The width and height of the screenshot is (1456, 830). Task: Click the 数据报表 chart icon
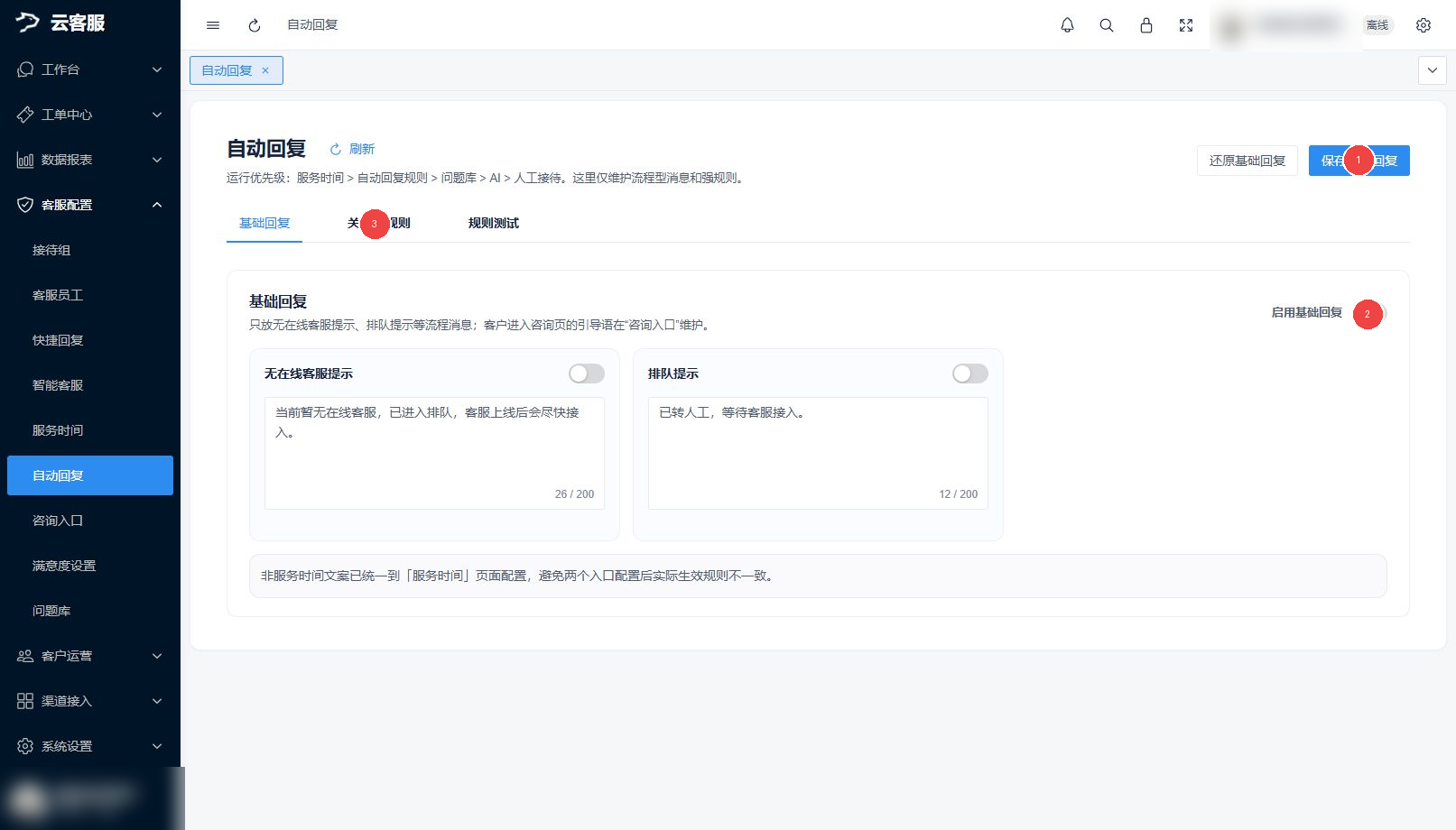tap(25, 160)
